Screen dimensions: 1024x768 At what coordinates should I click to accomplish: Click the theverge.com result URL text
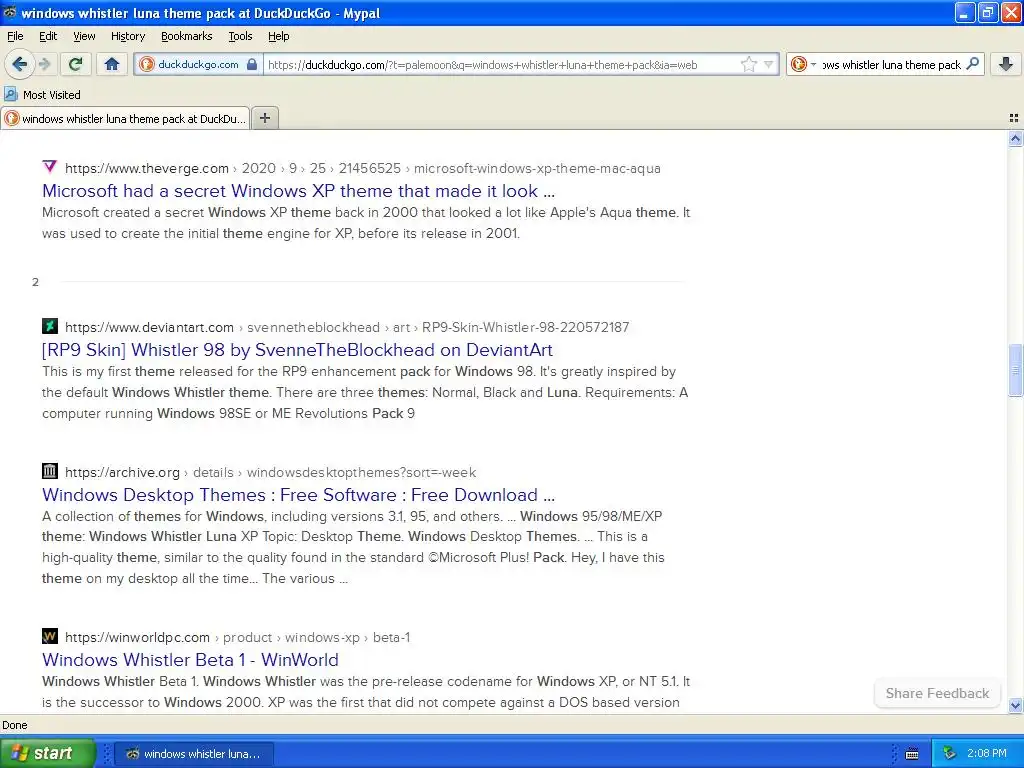[362, 168]
